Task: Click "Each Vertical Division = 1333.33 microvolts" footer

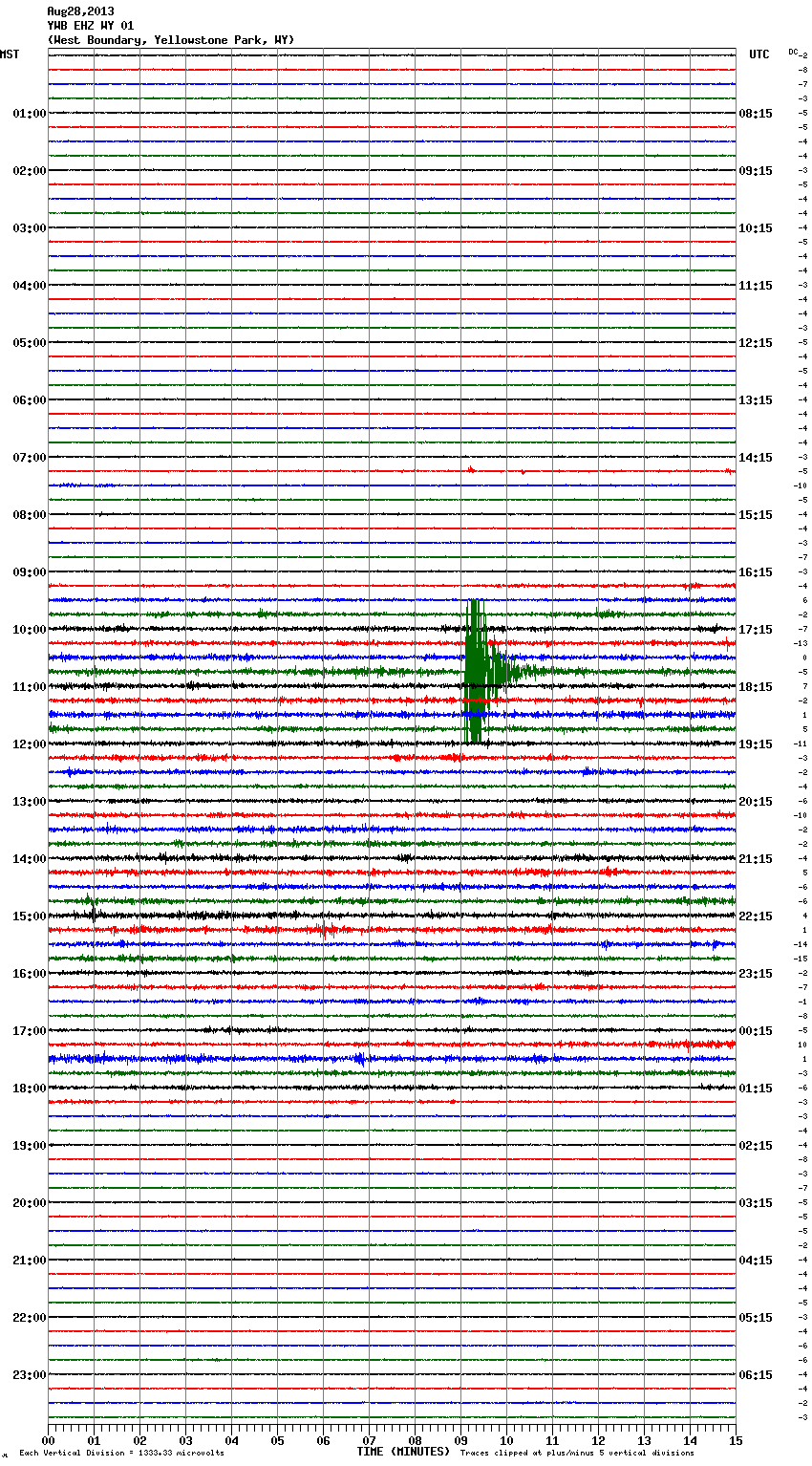Action: [121, 1454]
